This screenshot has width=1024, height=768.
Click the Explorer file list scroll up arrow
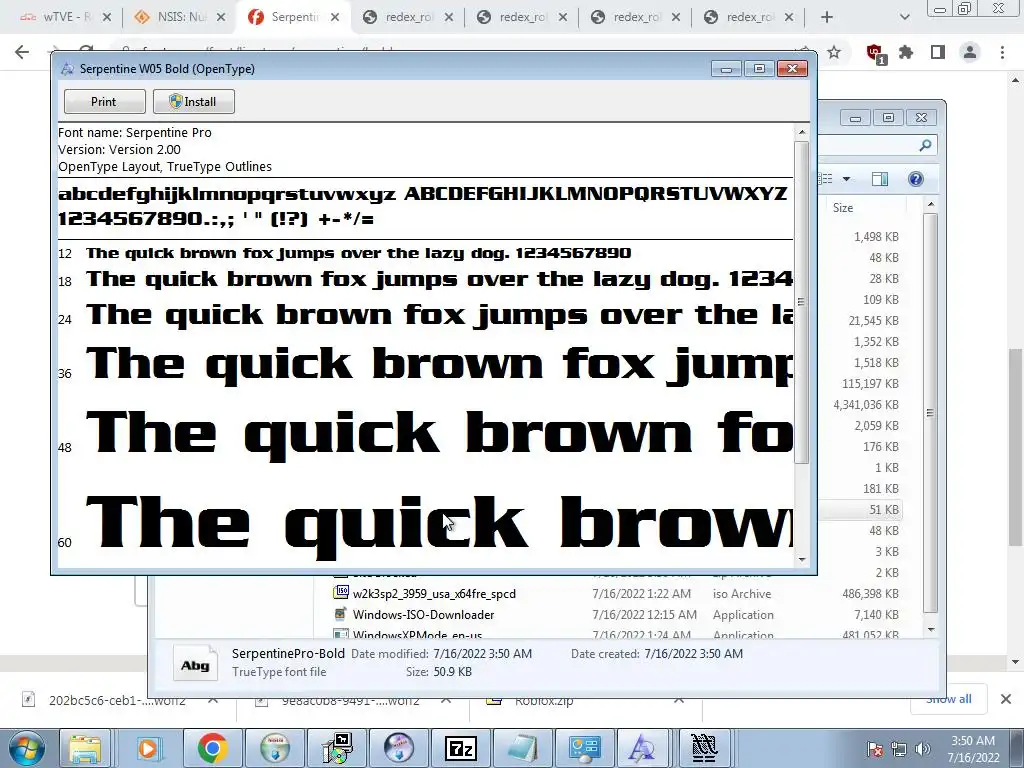click(x=931, y=205)
